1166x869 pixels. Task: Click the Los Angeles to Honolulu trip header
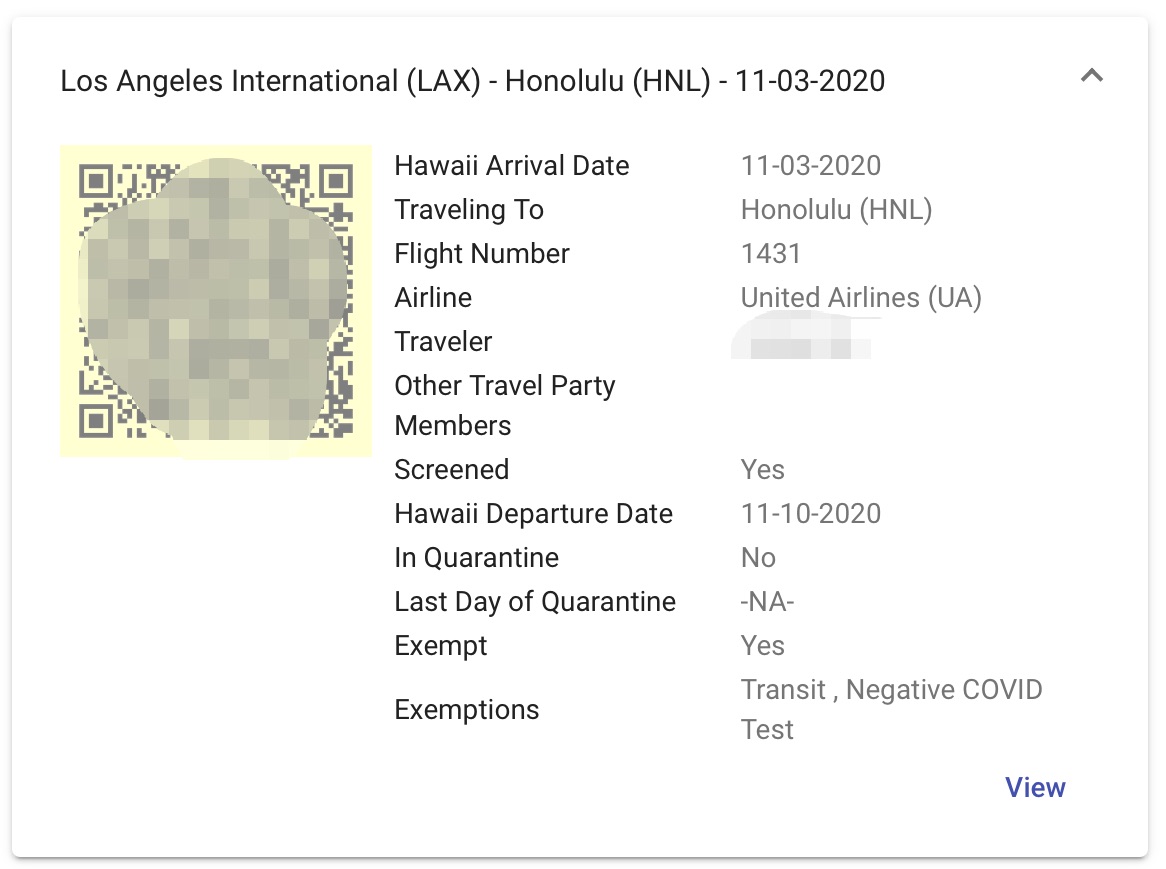[x=472, y=81]
